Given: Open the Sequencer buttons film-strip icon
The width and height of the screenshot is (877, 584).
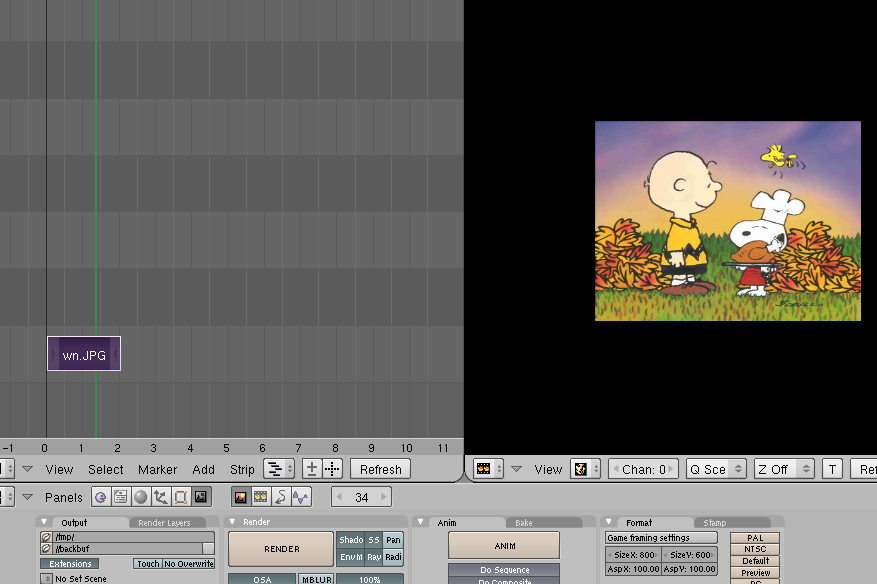Looking at the screenshot, I should tap(261, 497).
